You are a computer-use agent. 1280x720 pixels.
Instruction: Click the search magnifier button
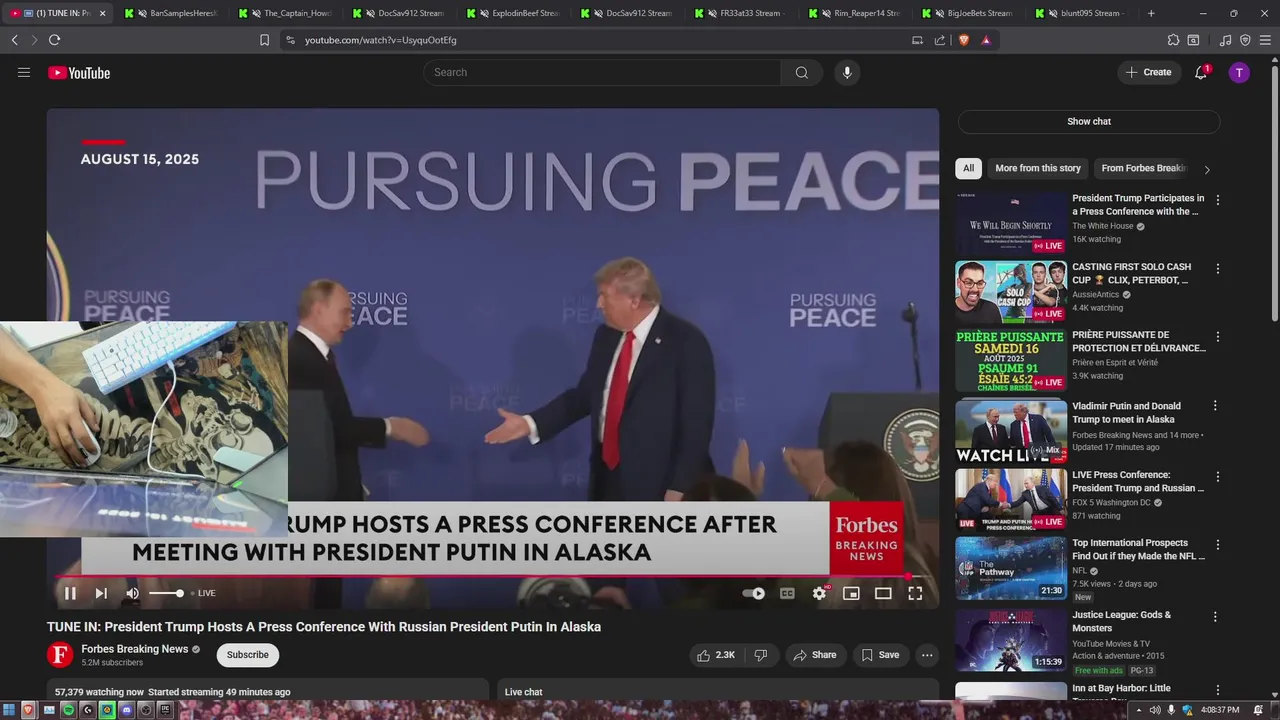click(802, 72)
